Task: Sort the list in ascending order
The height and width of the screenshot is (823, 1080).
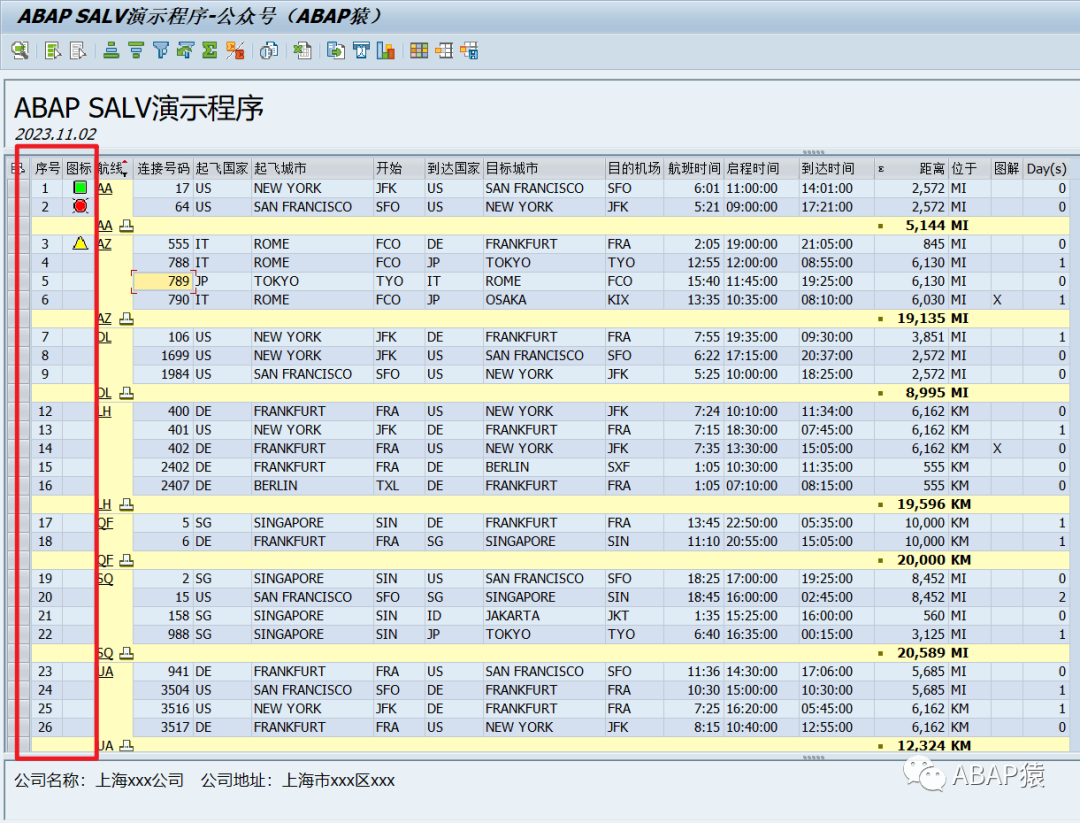Action: pos(111,50)
